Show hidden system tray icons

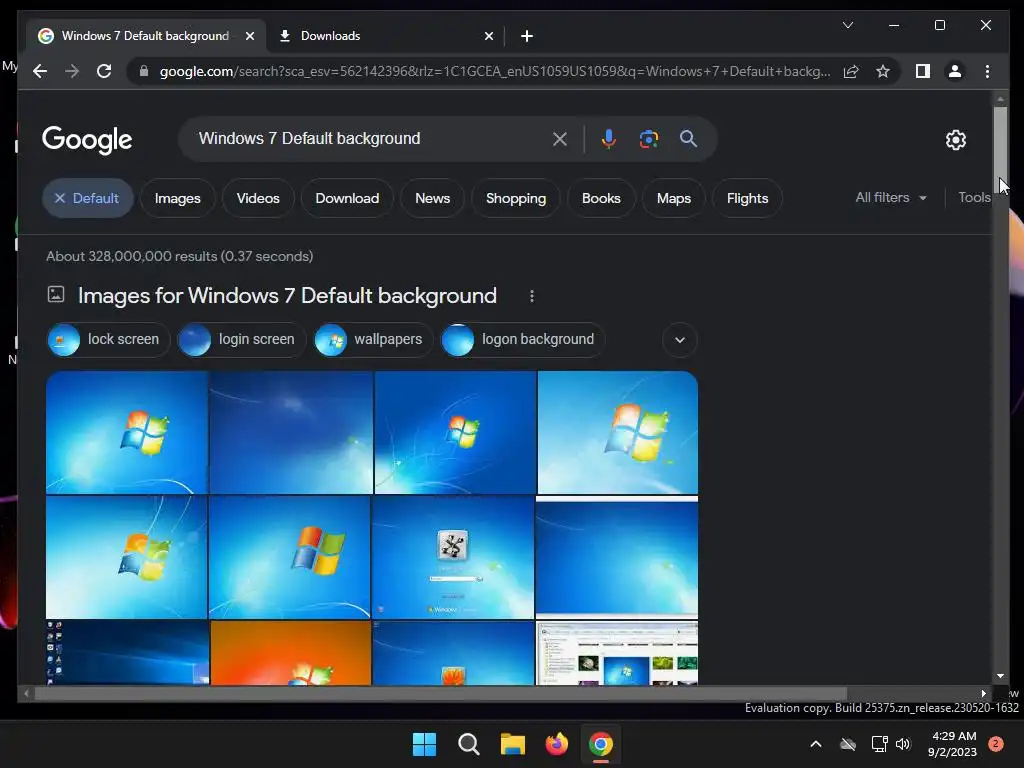816,744
